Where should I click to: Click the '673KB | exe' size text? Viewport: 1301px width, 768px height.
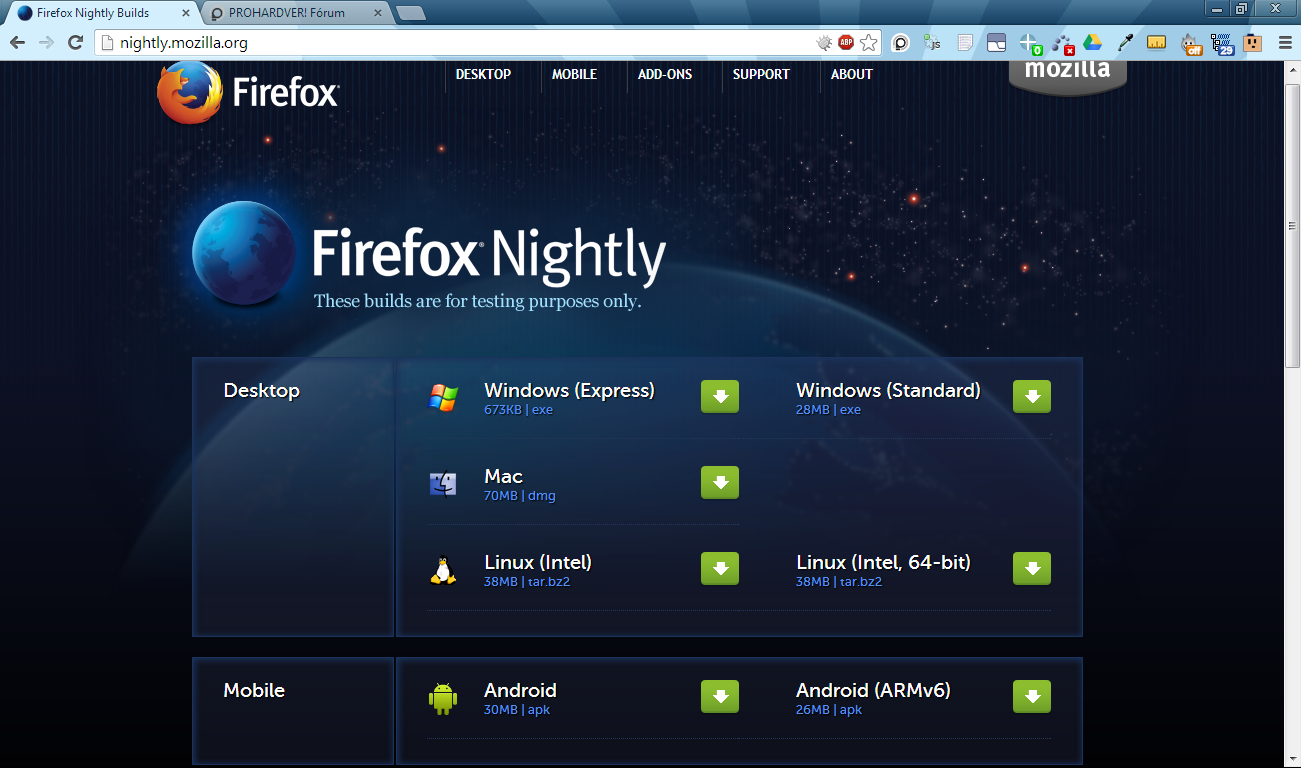(518, 410)
